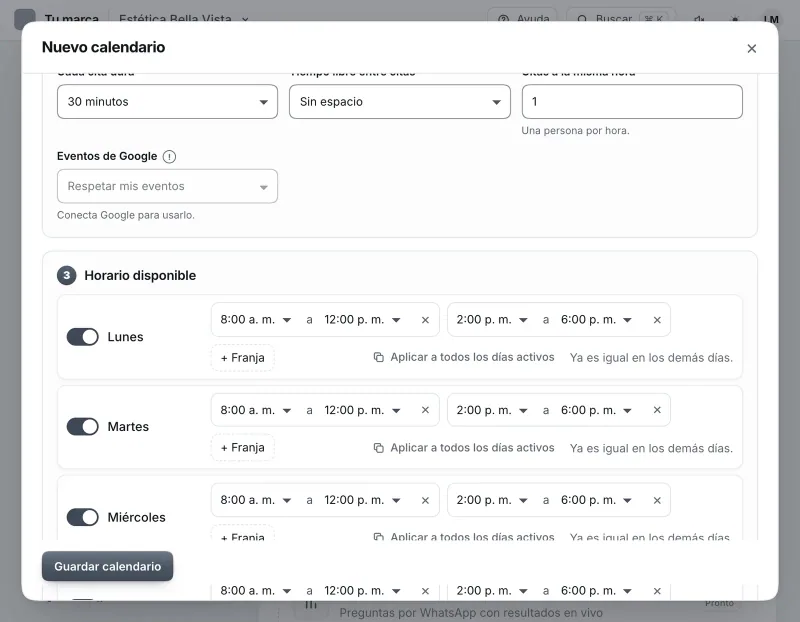Apply Lunes schedule to all active days
Screen dimensions: 800x622
tap(464, 357)
